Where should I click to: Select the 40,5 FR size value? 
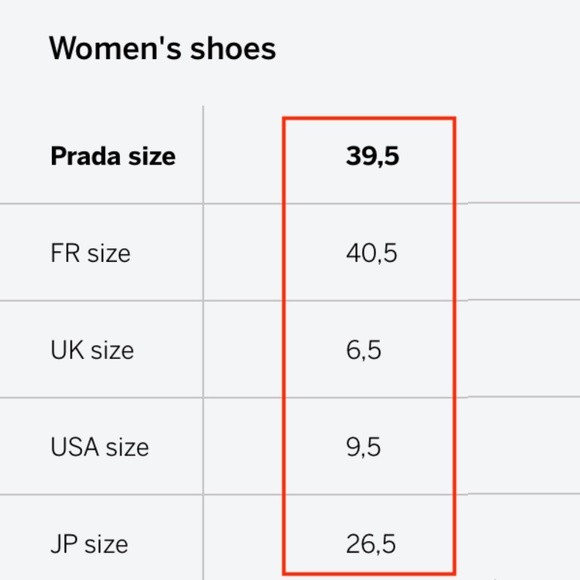[372, 253]
